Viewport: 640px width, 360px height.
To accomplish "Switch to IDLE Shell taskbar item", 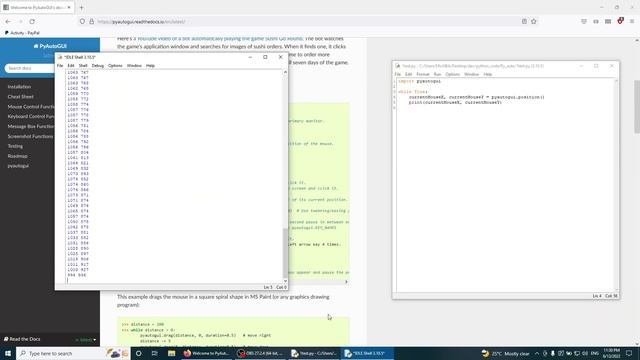I will click(x=368, y=353).
